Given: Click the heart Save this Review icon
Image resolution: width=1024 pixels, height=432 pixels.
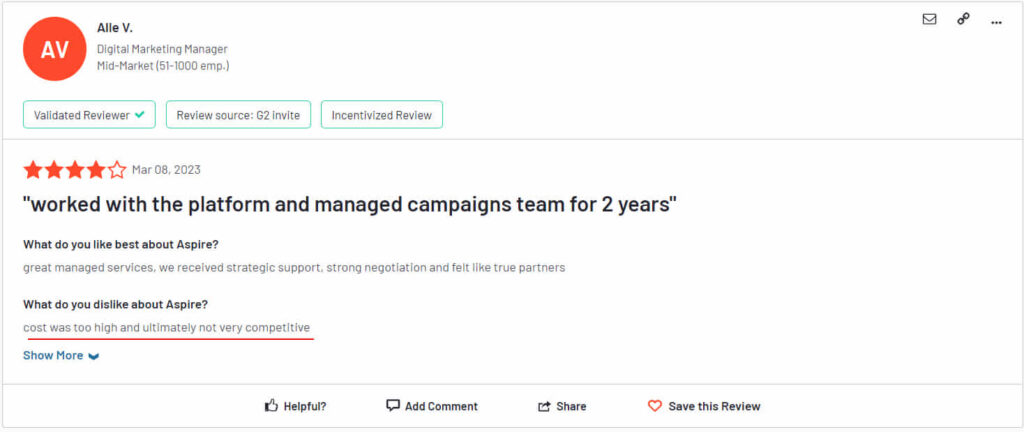Looking at the screenshot, I should pyautogui.click(x=654, y=406).
